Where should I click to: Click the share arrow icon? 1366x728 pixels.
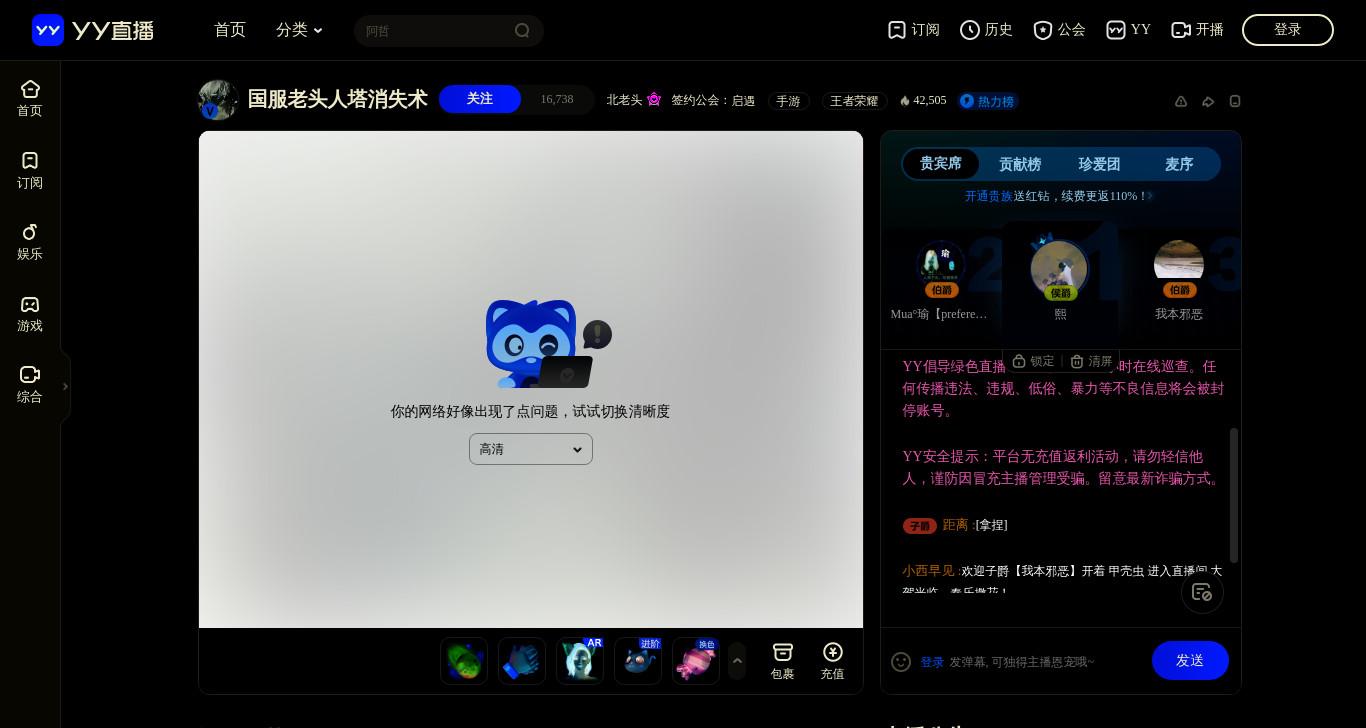(x=1208, y=101)
